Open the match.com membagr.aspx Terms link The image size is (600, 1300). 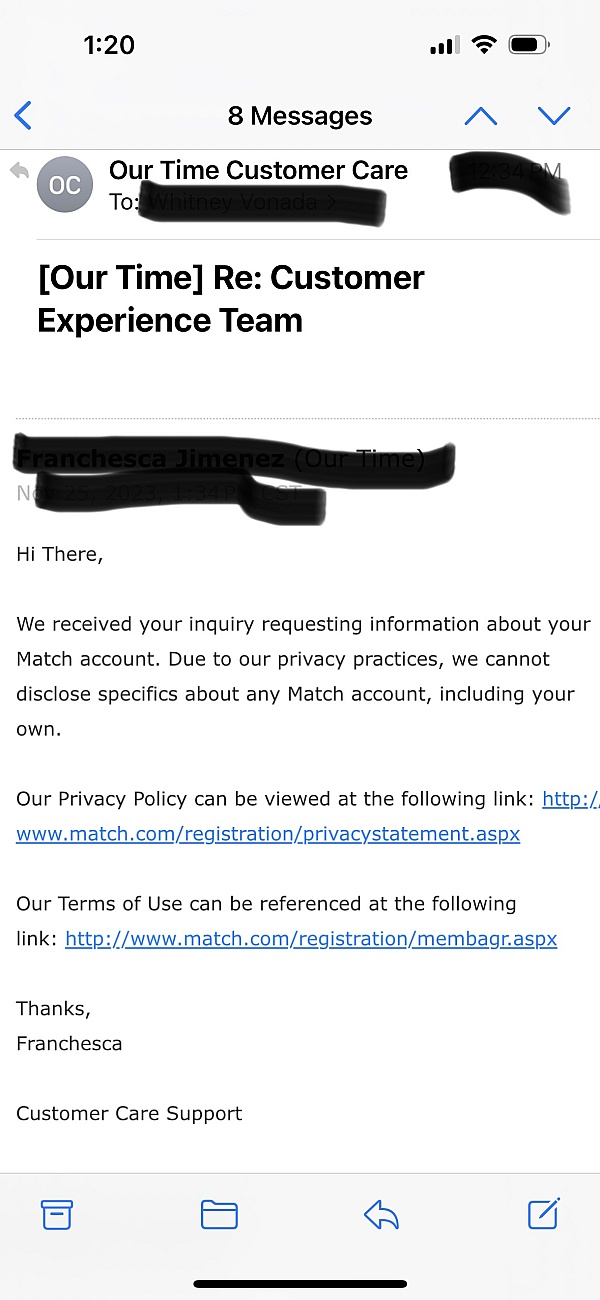pos(311,939)
